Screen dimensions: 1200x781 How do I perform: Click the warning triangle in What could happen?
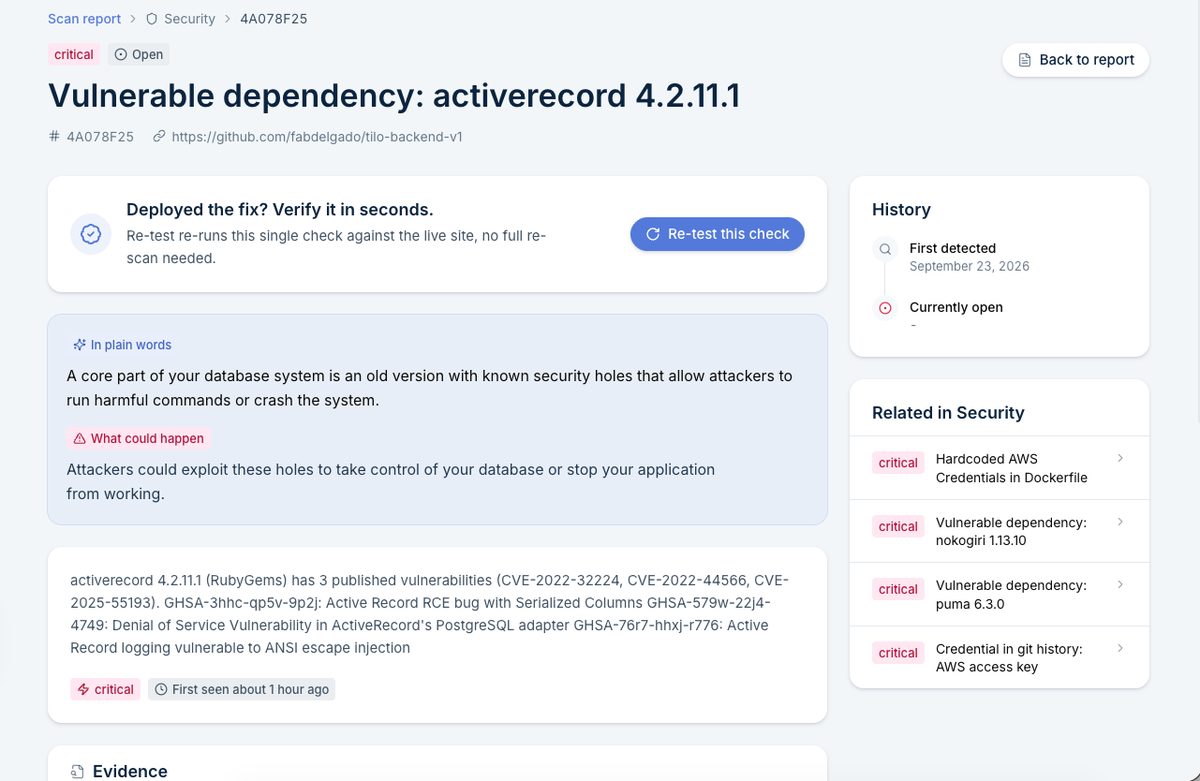pyautogui.click(x=79, y=439)
